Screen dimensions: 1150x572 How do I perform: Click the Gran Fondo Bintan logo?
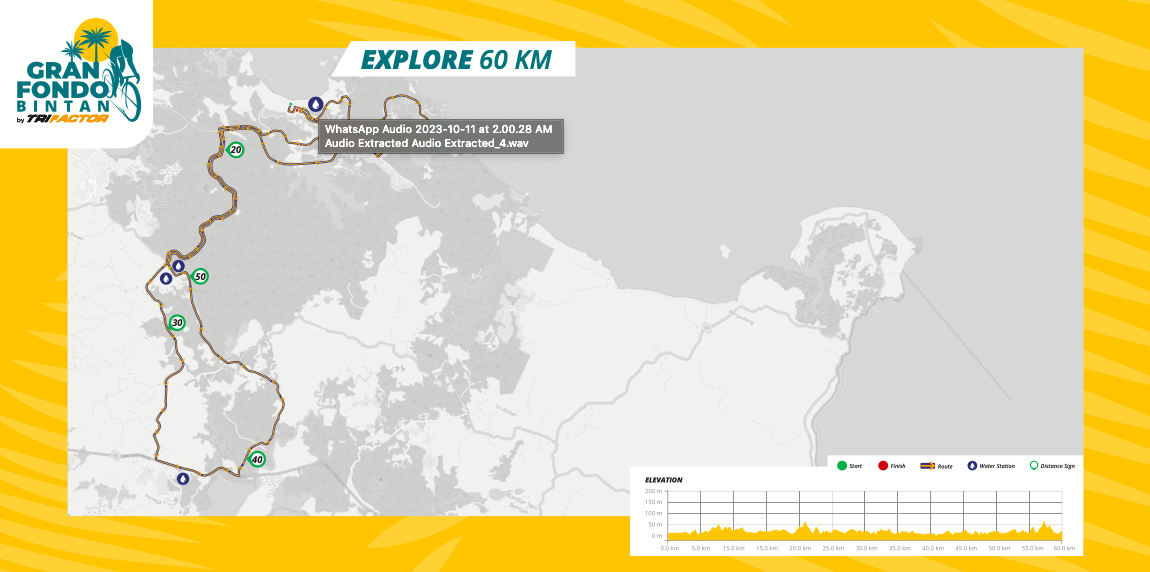tap(78, 74)
